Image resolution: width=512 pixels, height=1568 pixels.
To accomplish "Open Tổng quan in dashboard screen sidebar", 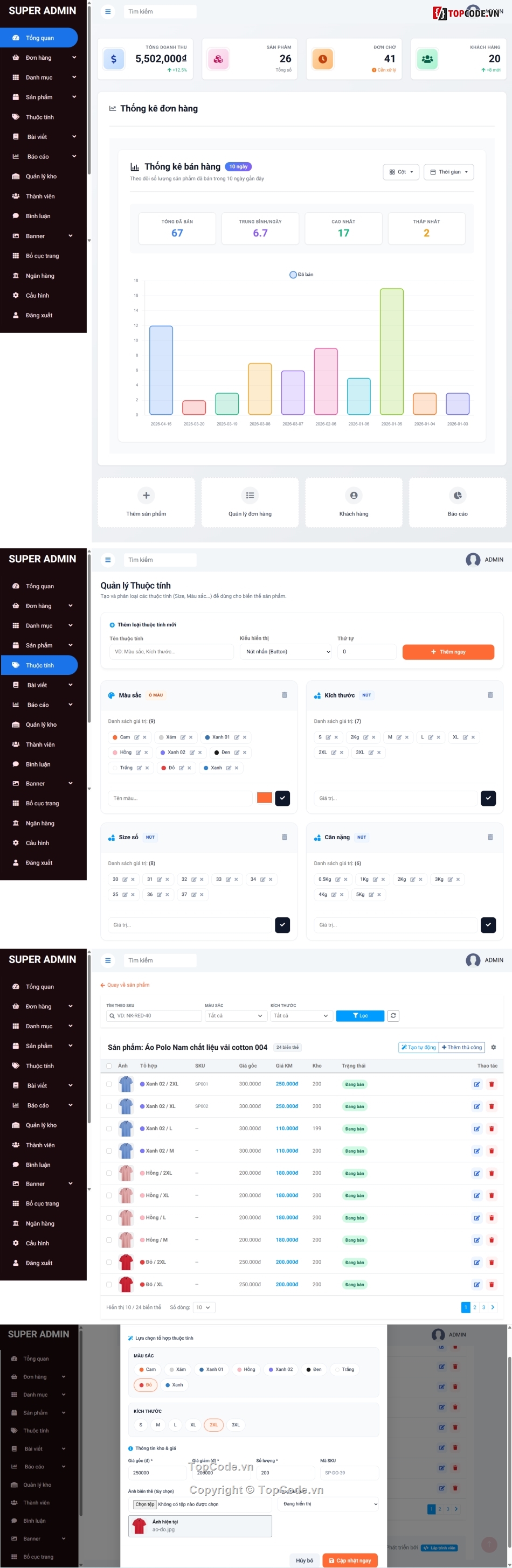I will pos(39,38).
